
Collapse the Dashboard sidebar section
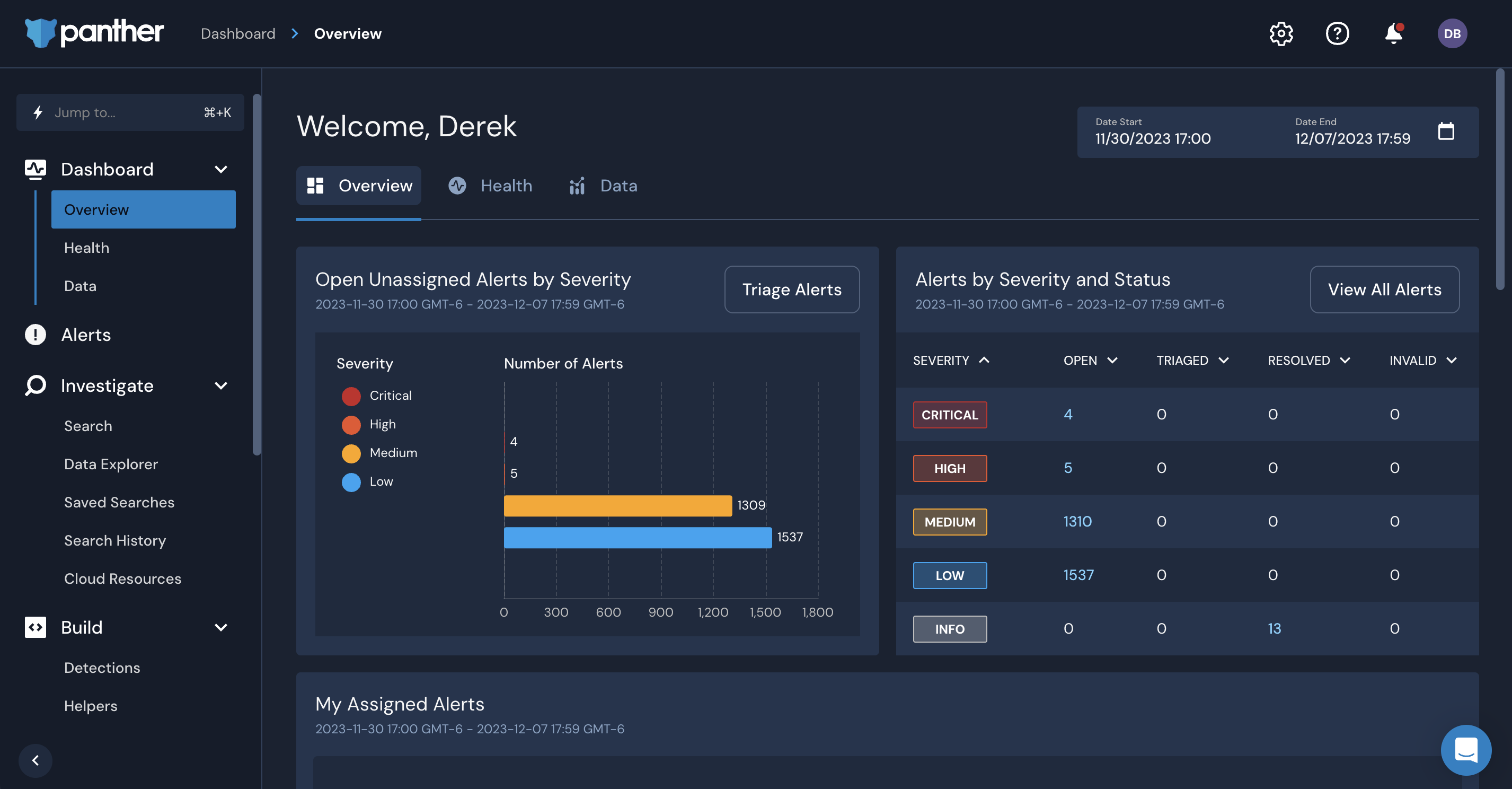(220, 169)
